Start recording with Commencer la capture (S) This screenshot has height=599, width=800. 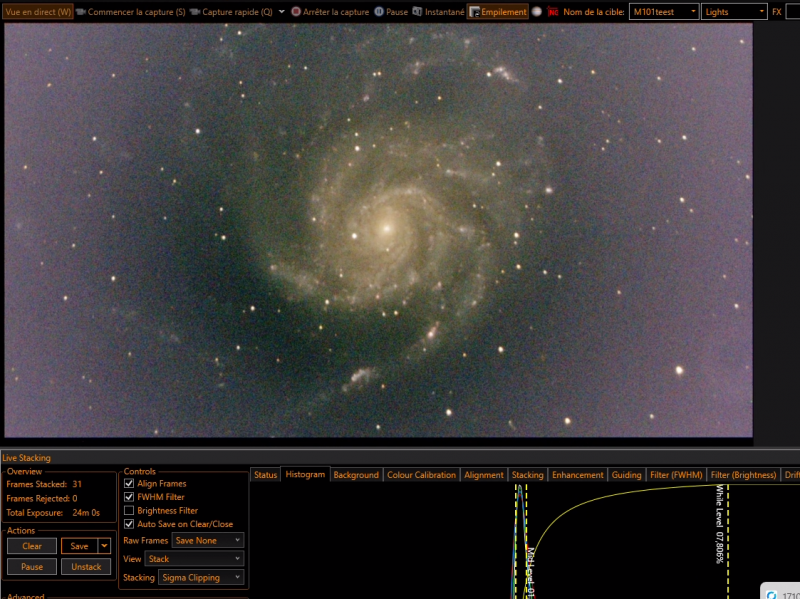pos(131,12)
